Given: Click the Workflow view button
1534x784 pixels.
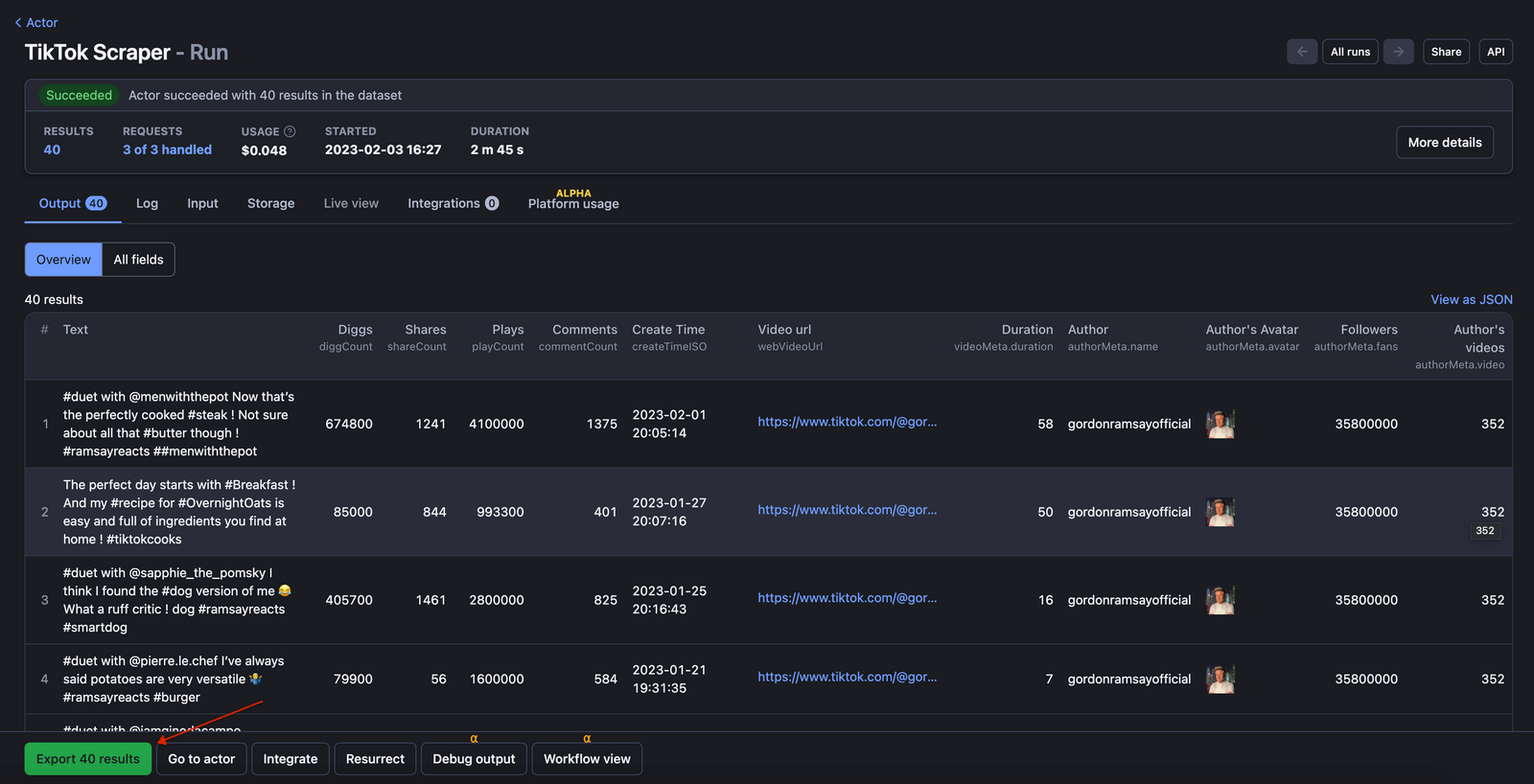Looking at the screenshot, I should click(587, 759).
